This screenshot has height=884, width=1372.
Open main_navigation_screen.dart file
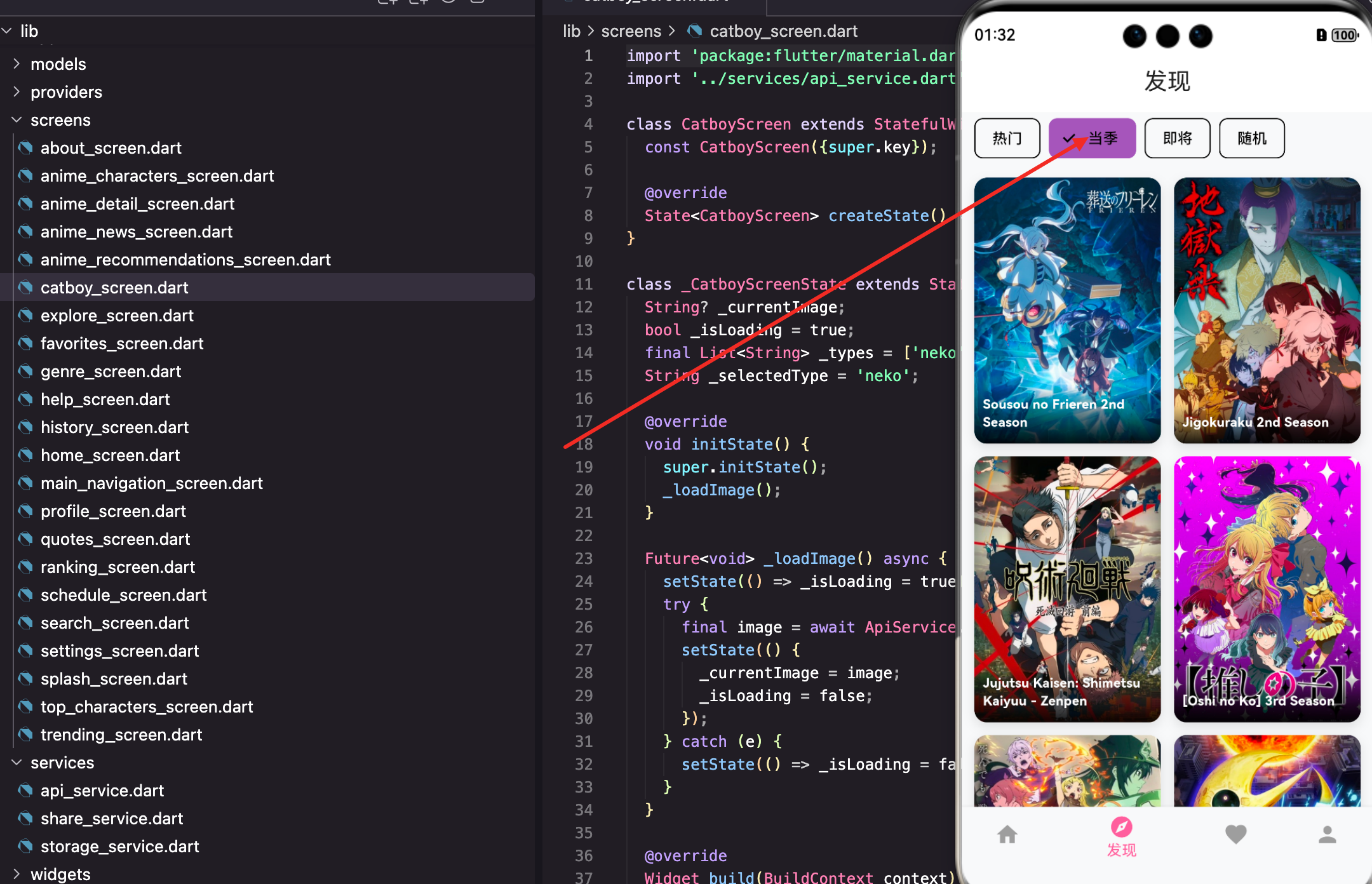click(151, 483)
